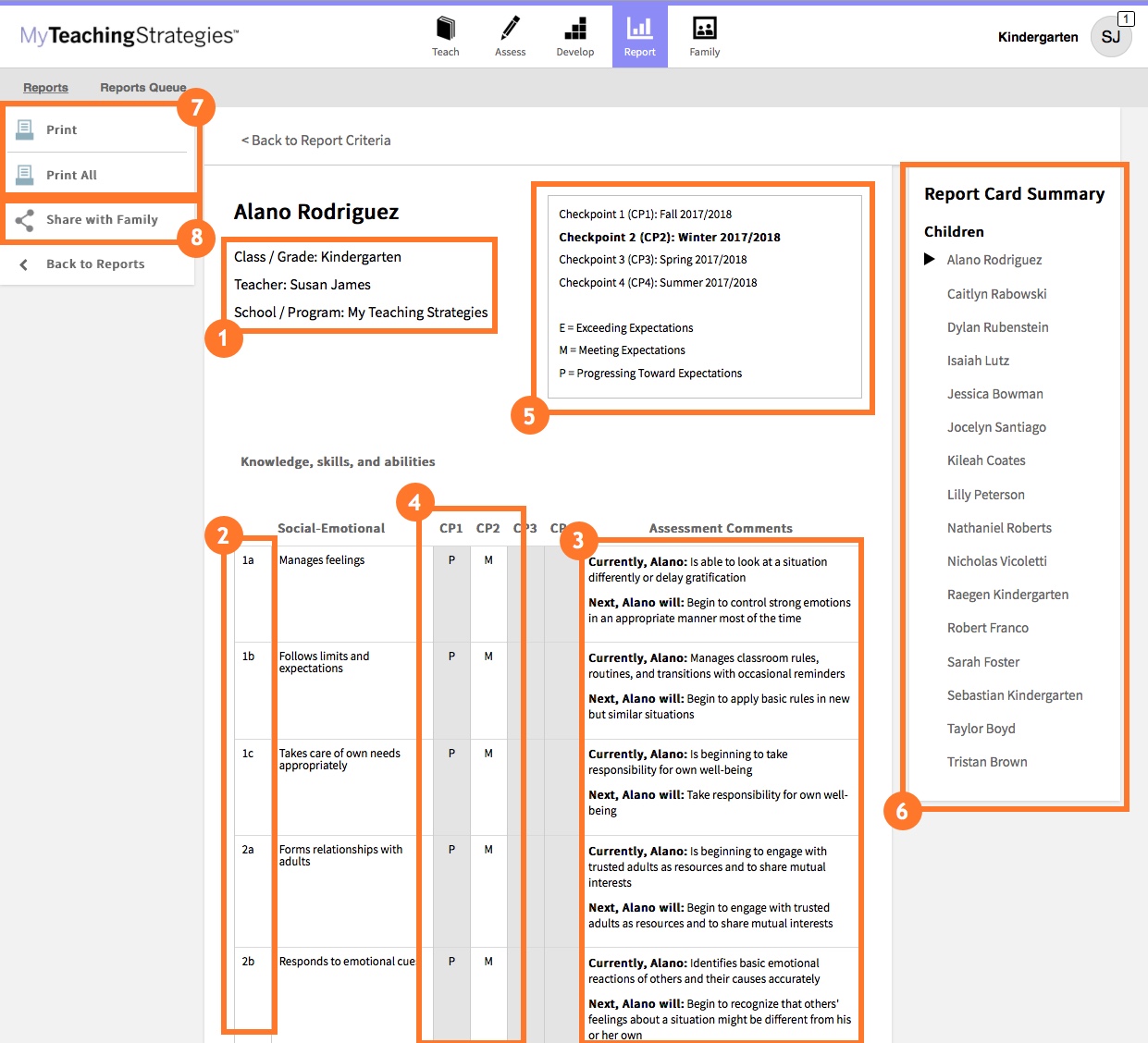Click the Print All printer icon
This screenshot has width=1148, height=1043.
(x=25, y=175)
